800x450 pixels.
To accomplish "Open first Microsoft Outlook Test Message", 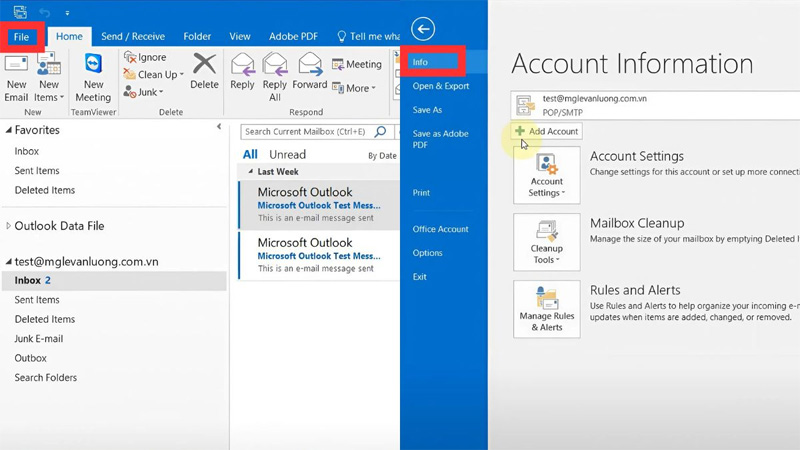I will pyautogui.click(x=319, y=205).
